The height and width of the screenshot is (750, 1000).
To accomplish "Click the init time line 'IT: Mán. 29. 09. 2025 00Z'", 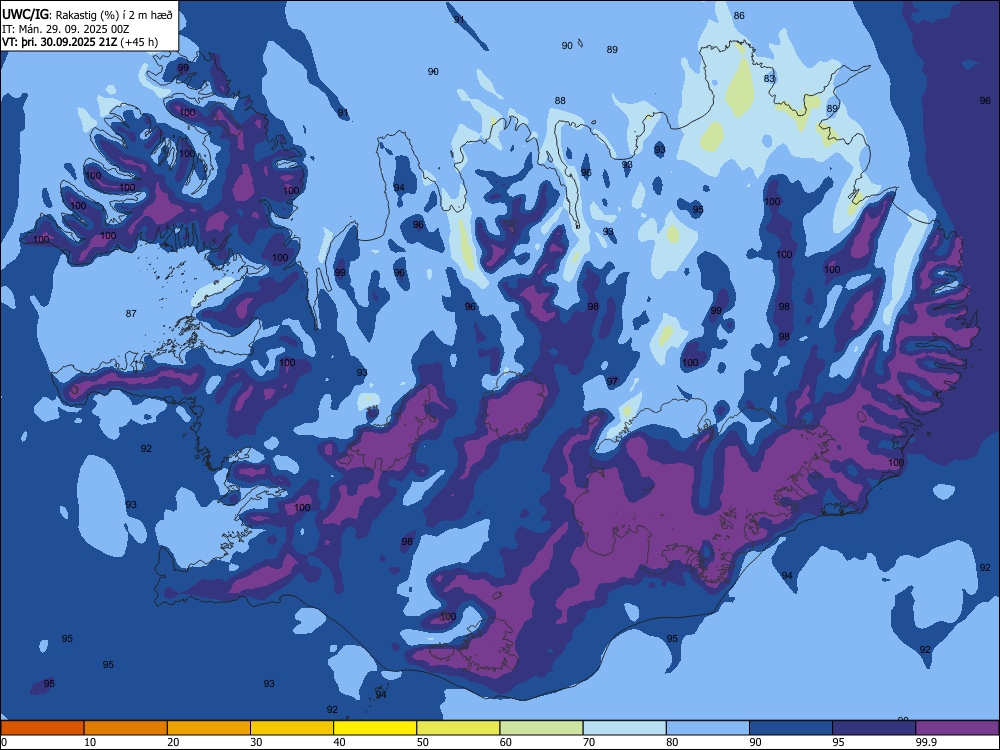I will [66, 29].
